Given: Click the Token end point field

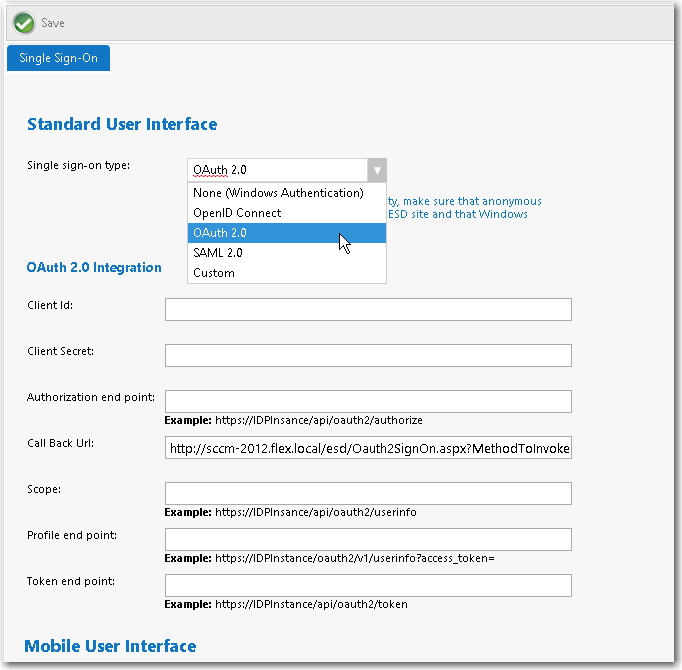Looking at the screenshot, I should point(368,585).
